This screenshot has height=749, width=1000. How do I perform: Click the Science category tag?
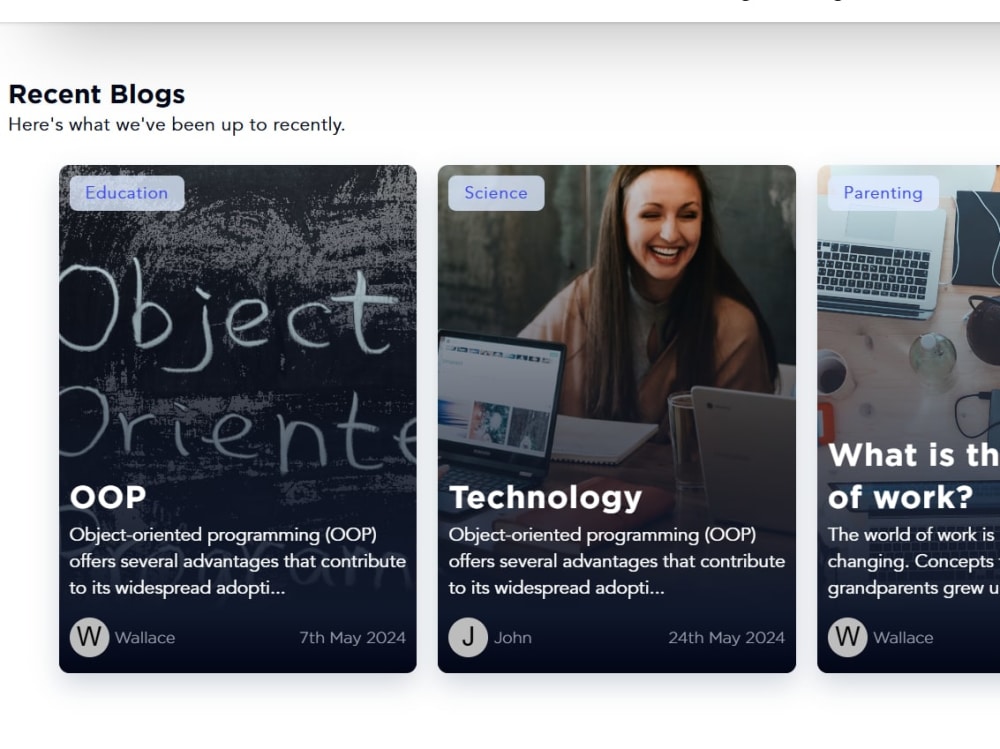click(x=496, y=193)
